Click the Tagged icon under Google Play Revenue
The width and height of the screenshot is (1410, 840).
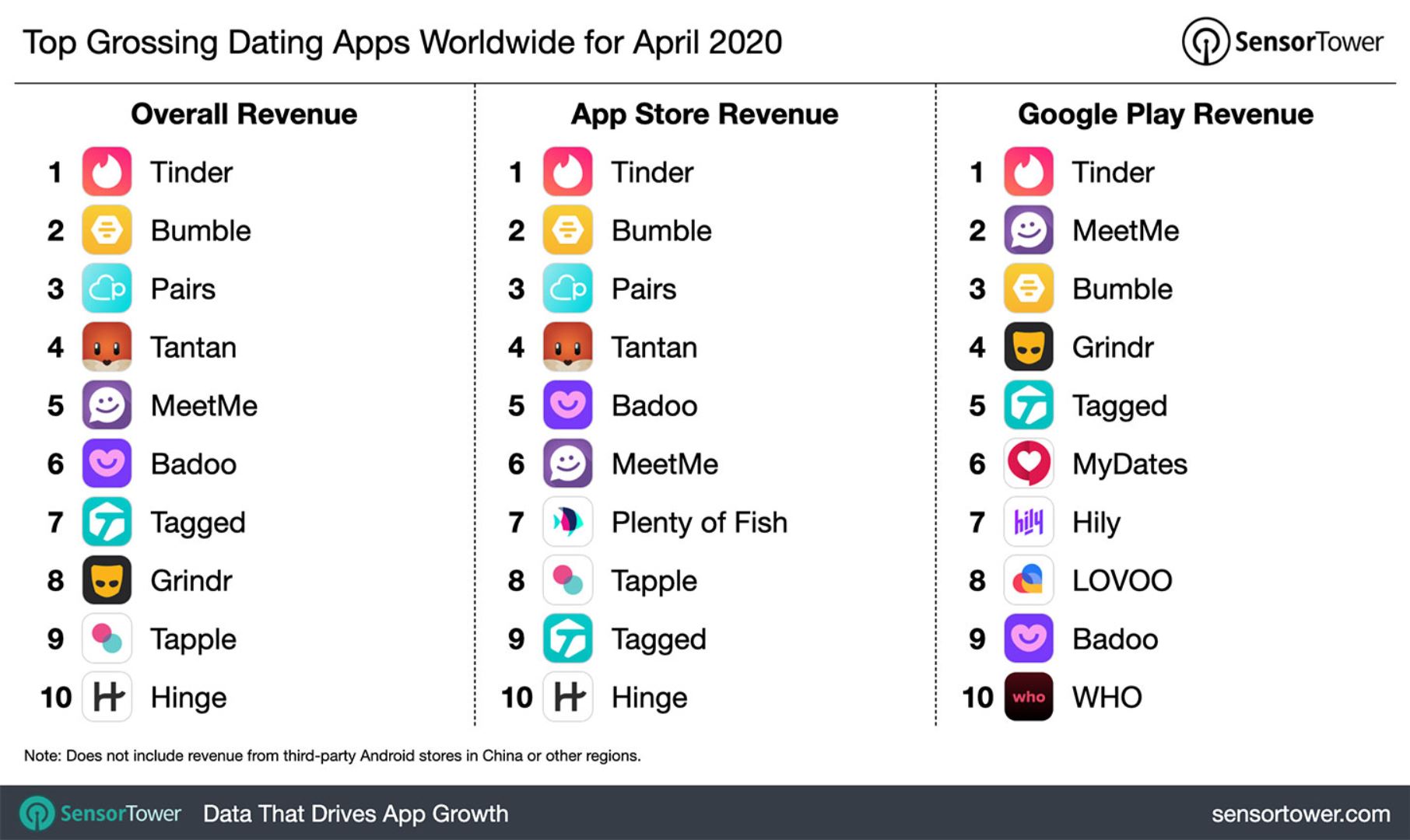pos(1029,405)
